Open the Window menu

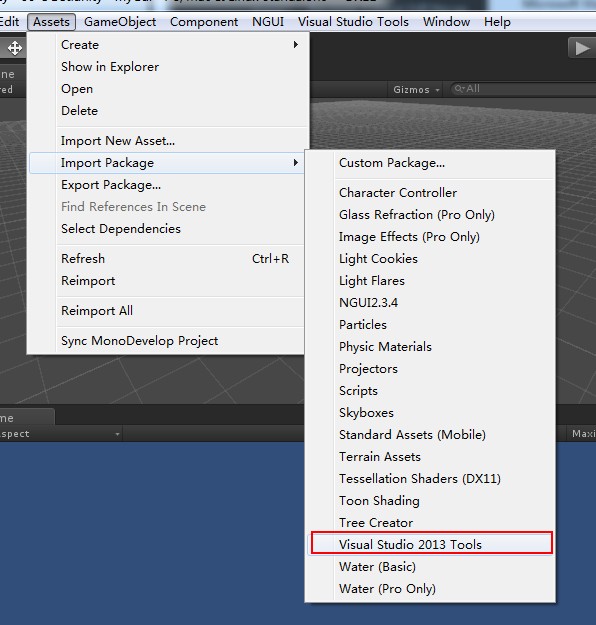click(x=447, y=22)
